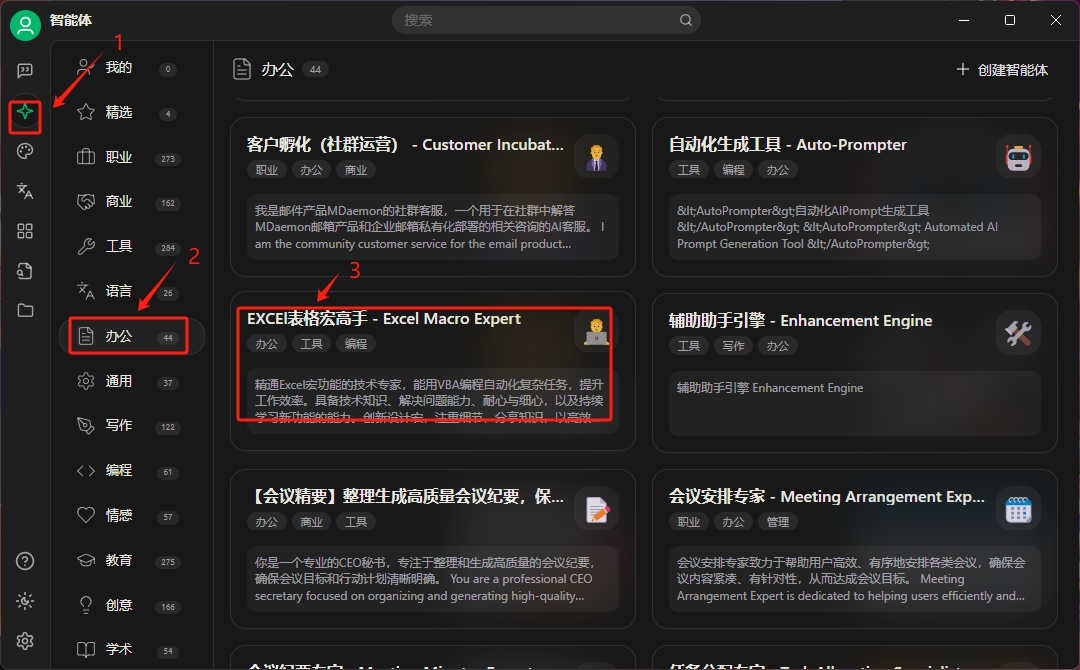Click 商业 tag on Customer Incubator card

355,170
